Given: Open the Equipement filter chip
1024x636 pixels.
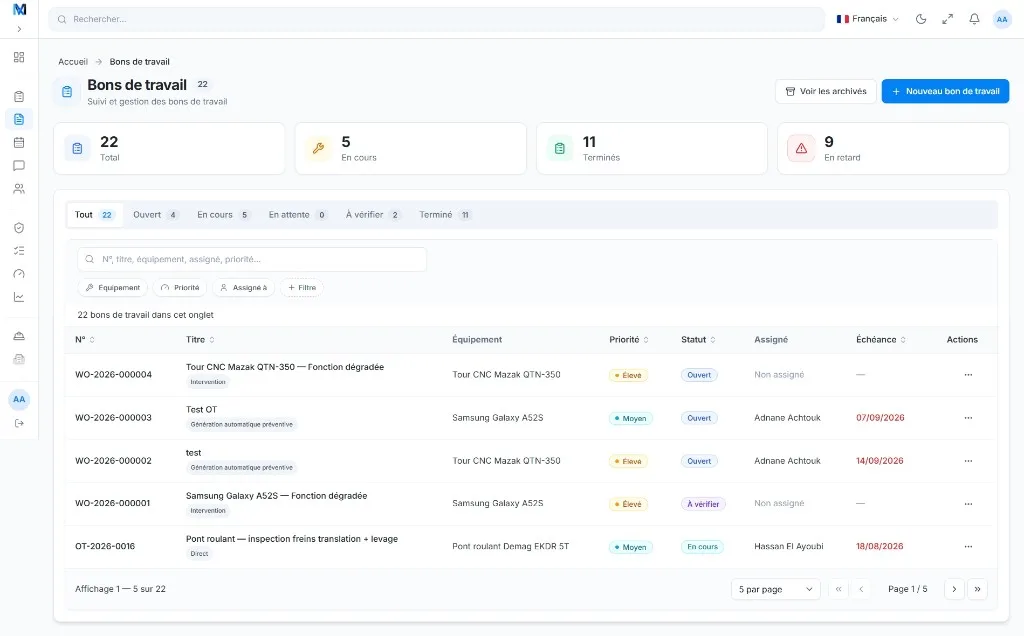Looking at the screenshot, I should click(x=112, y=287).
